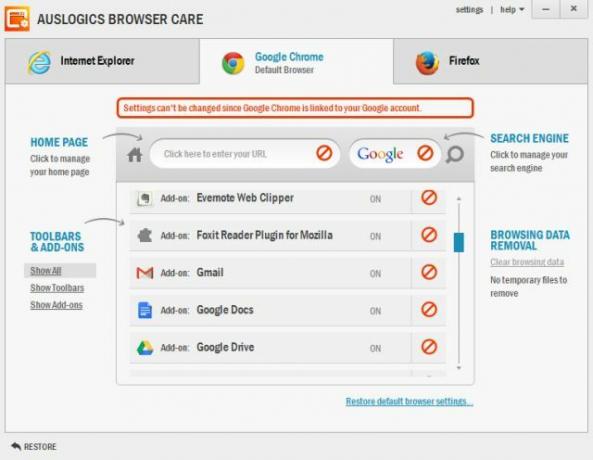Image resolution: width=593 pixels, height=460 pixels.
Task: Toggle Google Docs ON status
Action: 375,311
